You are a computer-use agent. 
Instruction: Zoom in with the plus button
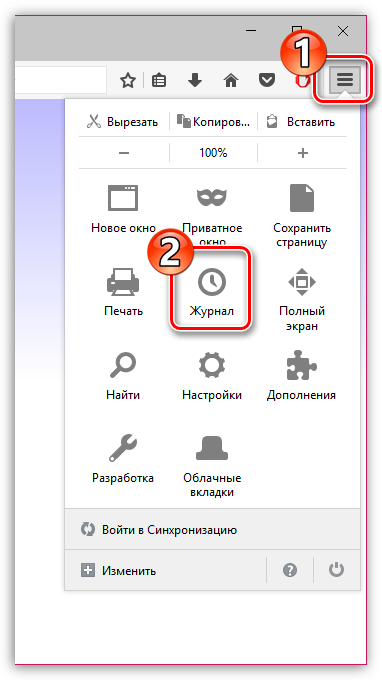(x=303, y=153)
